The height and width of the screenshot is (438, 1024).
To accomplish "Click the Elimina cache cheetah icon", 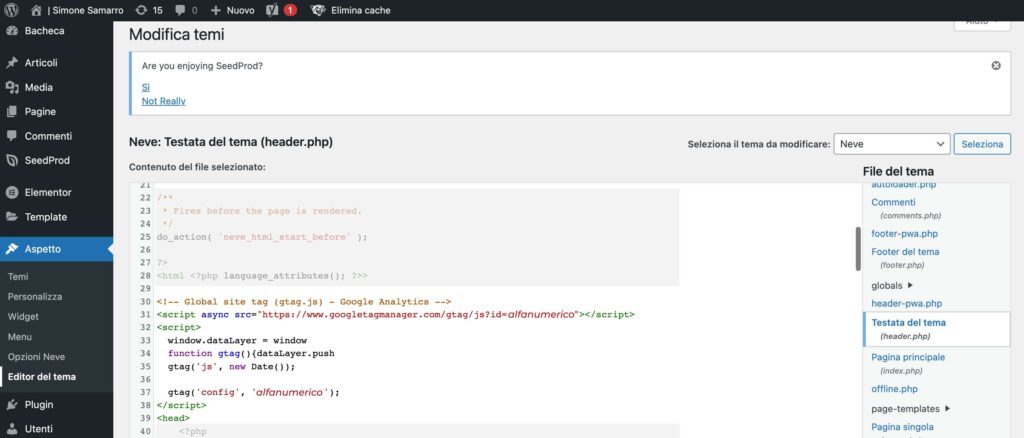I will pos(318,10).
